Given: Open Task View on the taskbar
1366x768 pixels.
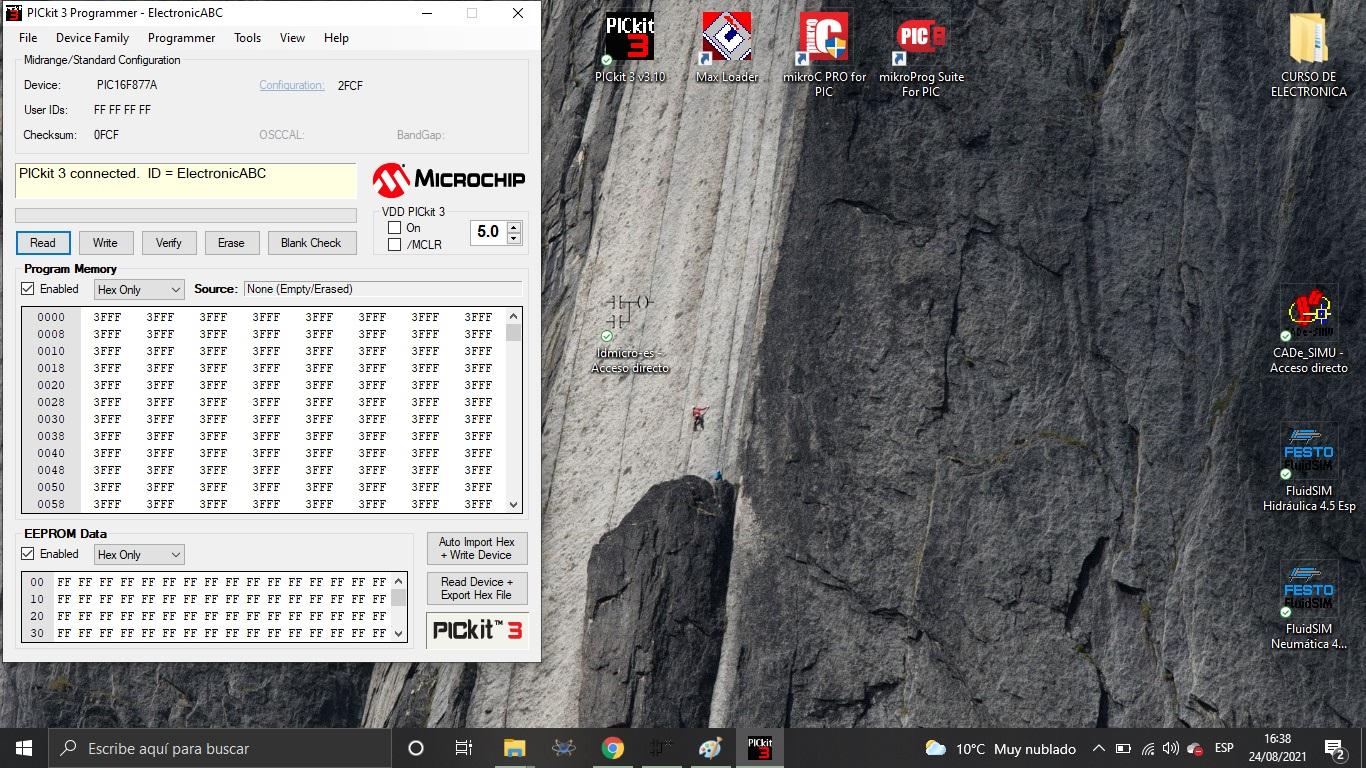Looking at the screenshot, I should [x=464, y=748].
